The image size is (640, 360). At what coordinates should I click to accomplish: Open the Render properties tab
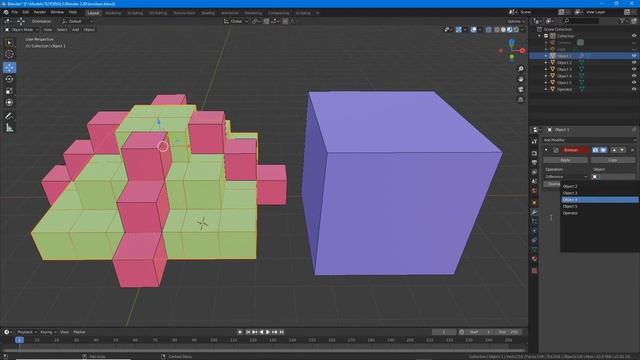[534, 153]
